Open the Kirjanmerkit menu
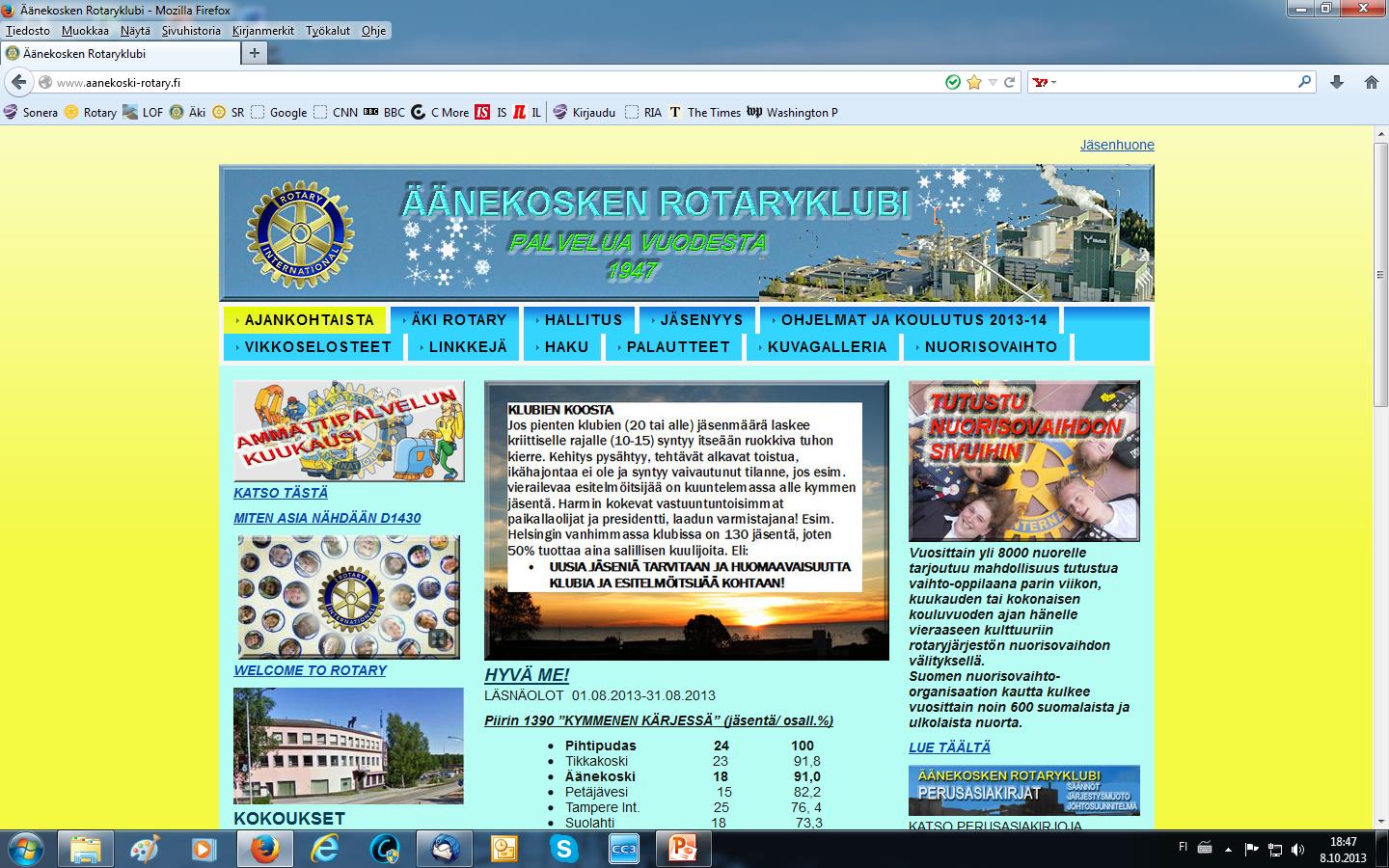This screenshot has width=1389, height=868. tap(263, 30)
